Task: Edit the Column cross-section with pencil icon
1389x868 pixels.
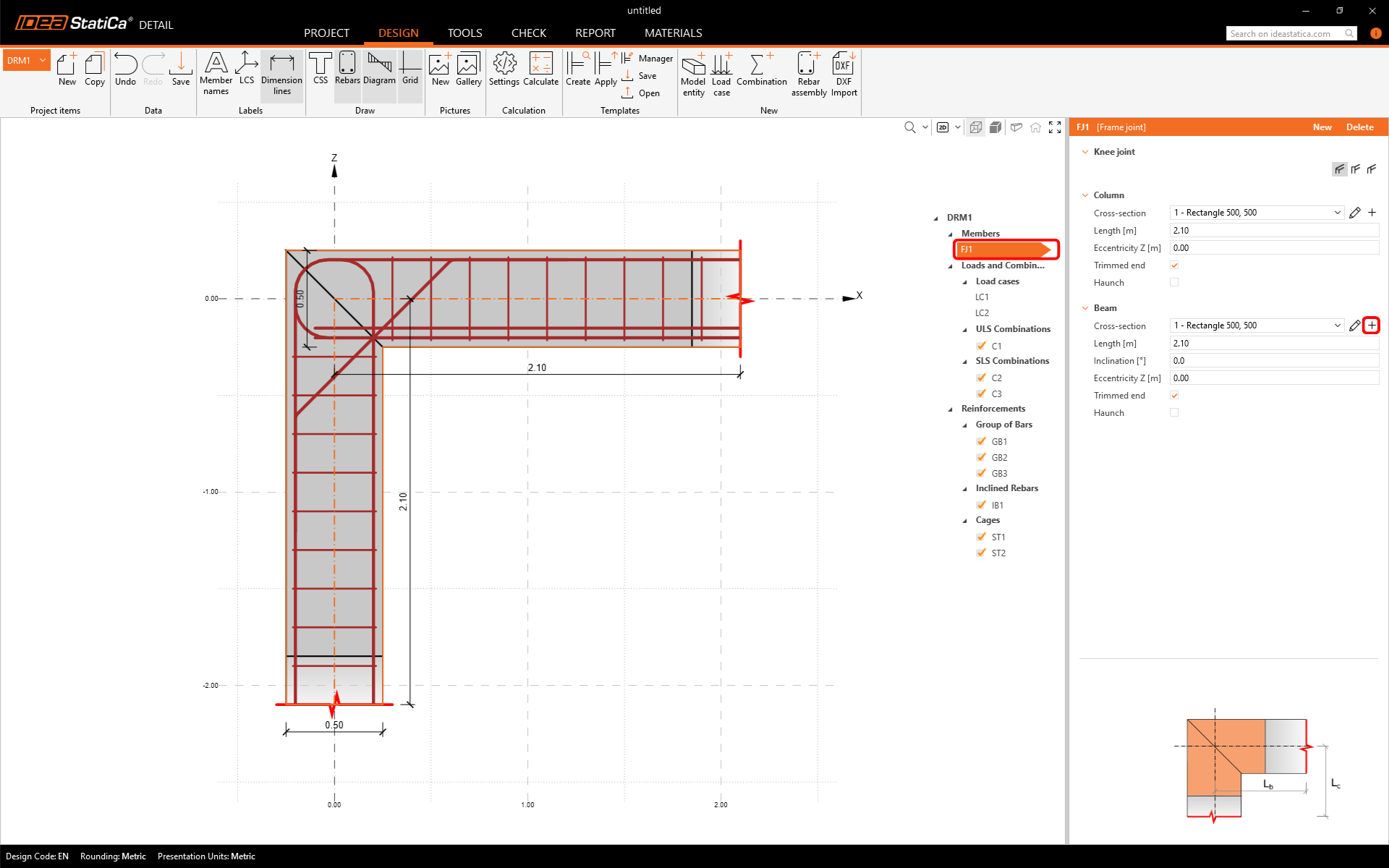Action: coord(1355,213)
